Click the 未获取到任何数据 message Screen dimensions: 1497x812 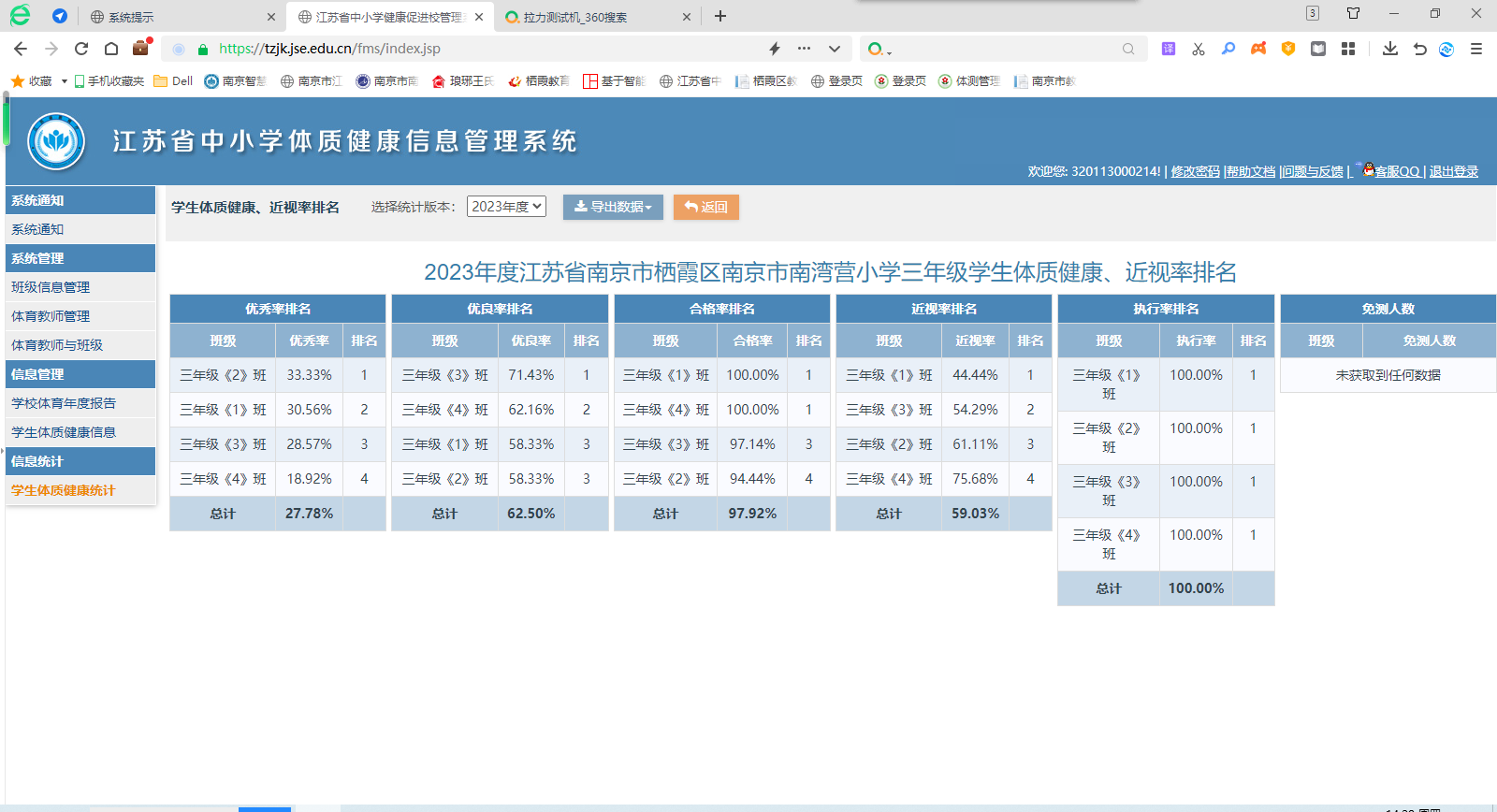pos(1388,375)
